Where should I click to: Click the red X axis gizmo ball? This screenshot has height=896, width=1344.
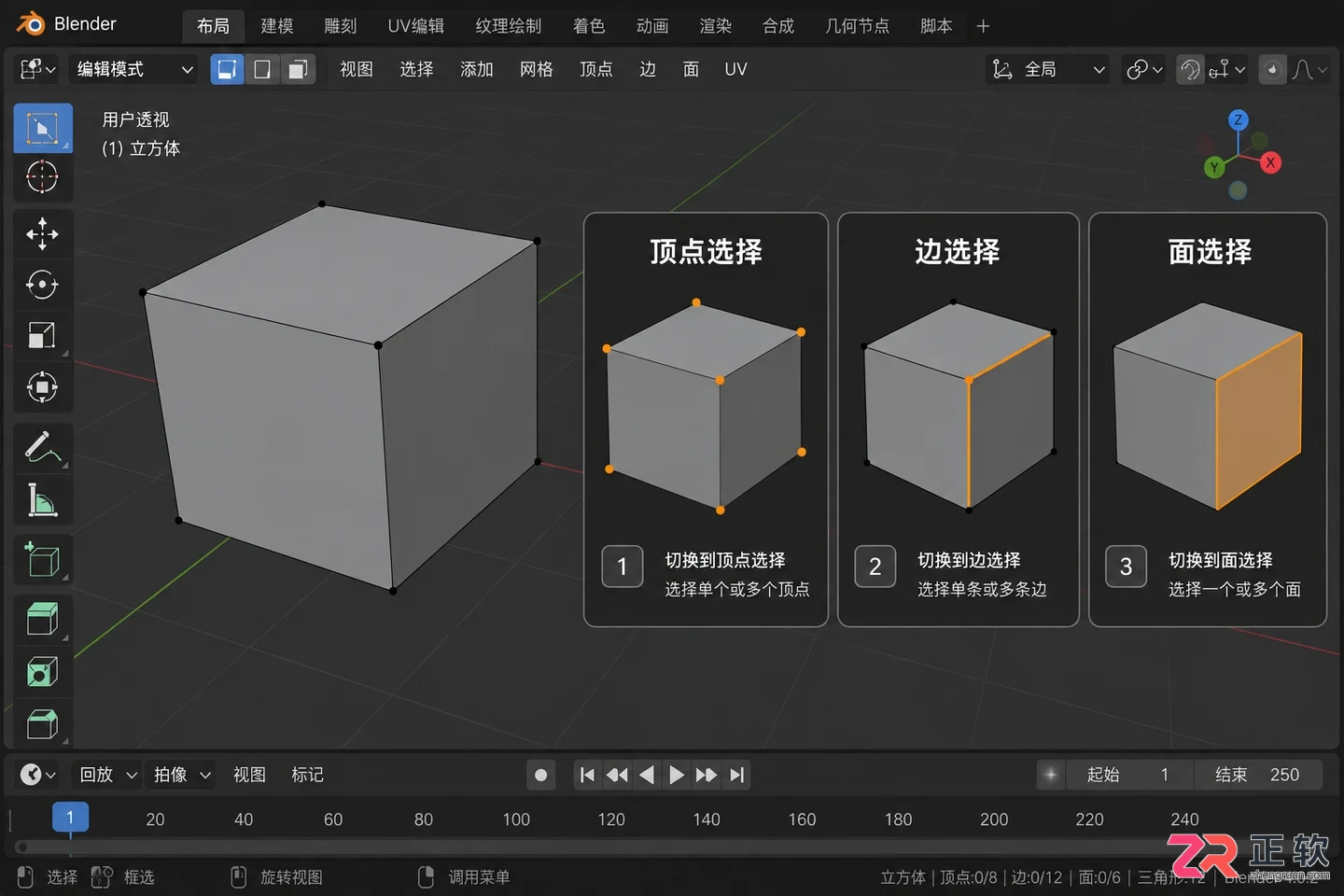click(1270, 162)
